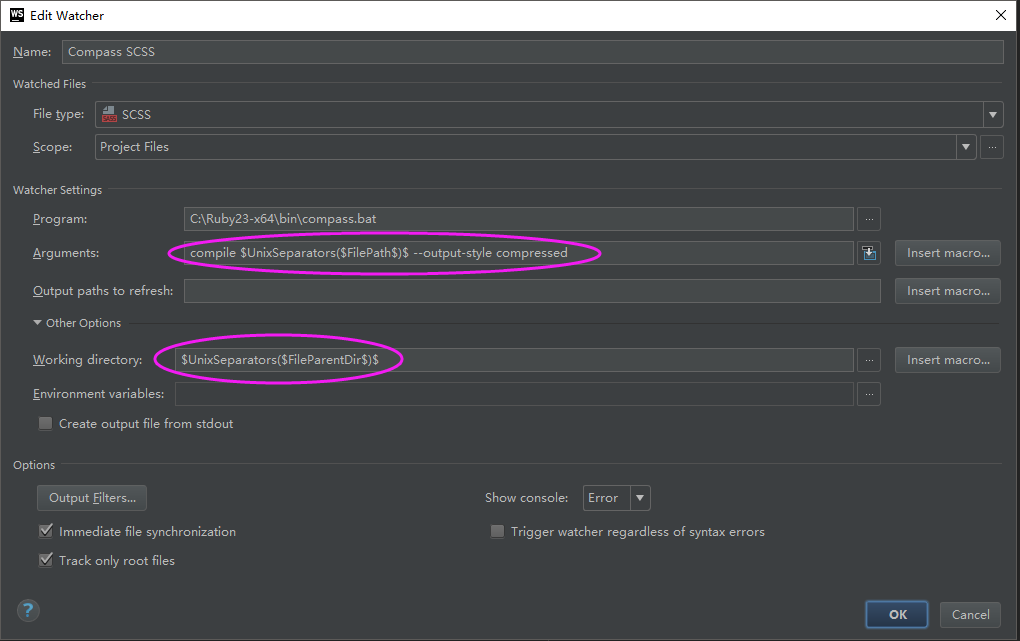The image size is (1020, 641).
Task: Open browse dialog for Working directory
Action: pos(868,360)
